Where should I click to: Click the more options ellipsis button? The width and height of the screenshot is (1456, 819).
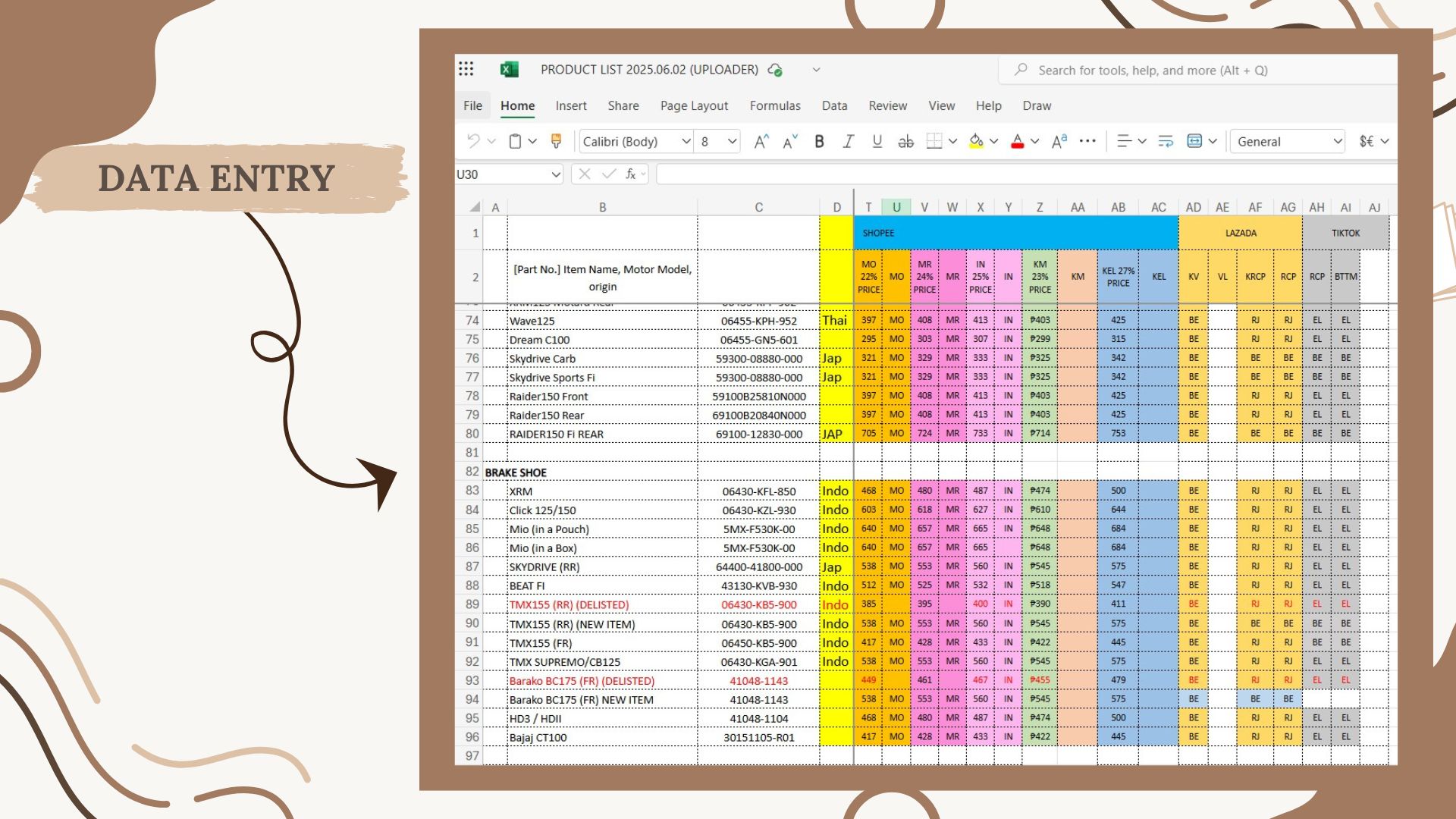click(x=1087, y=141)
